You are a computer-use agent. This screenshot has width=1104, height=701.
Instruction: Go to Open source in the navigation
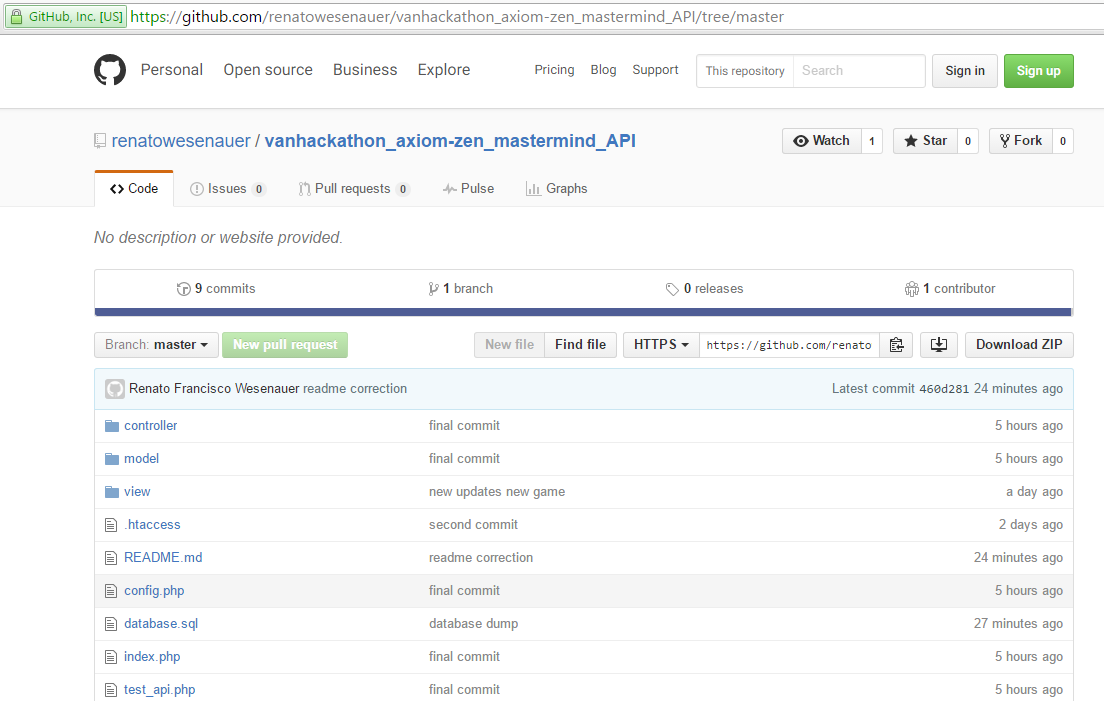tap(268, 70)
